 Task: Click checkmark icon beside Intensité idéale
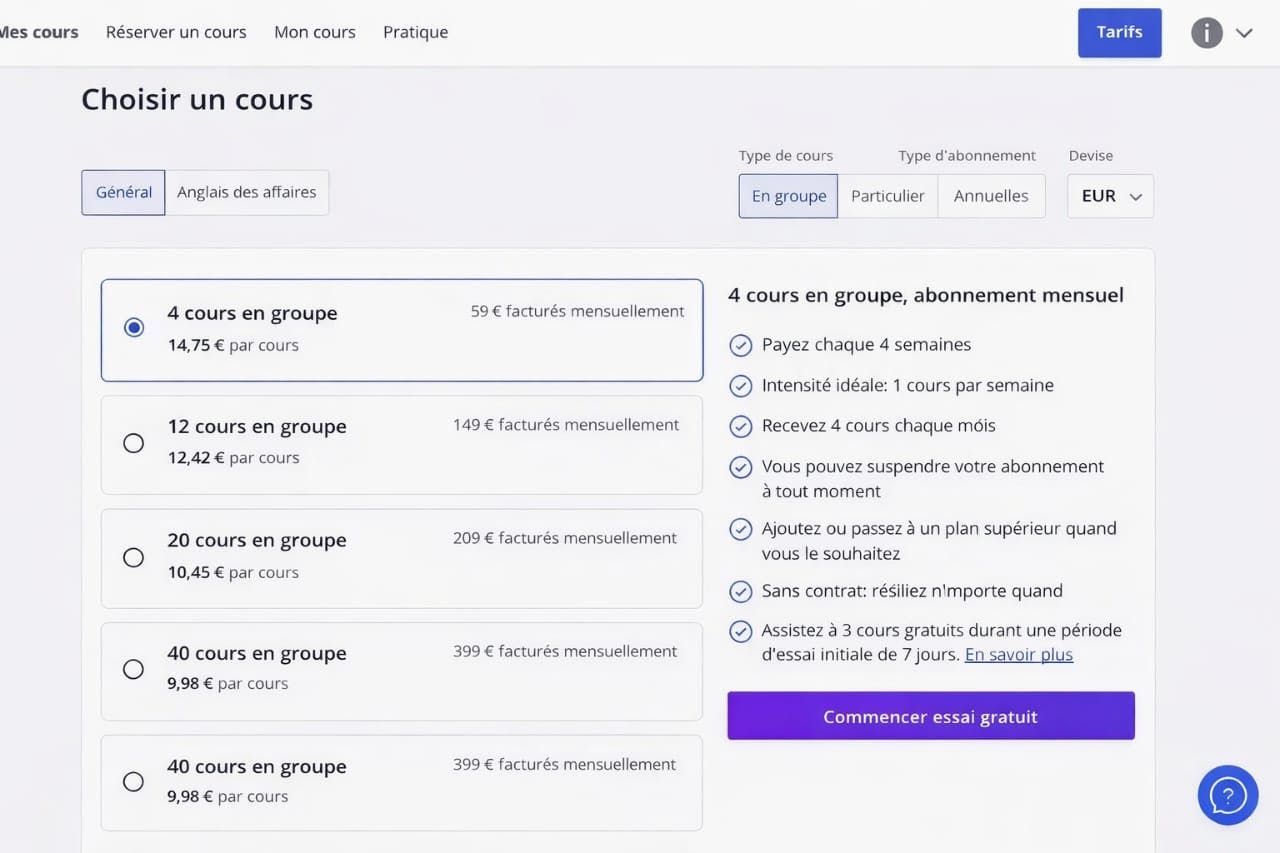(740, 386)
